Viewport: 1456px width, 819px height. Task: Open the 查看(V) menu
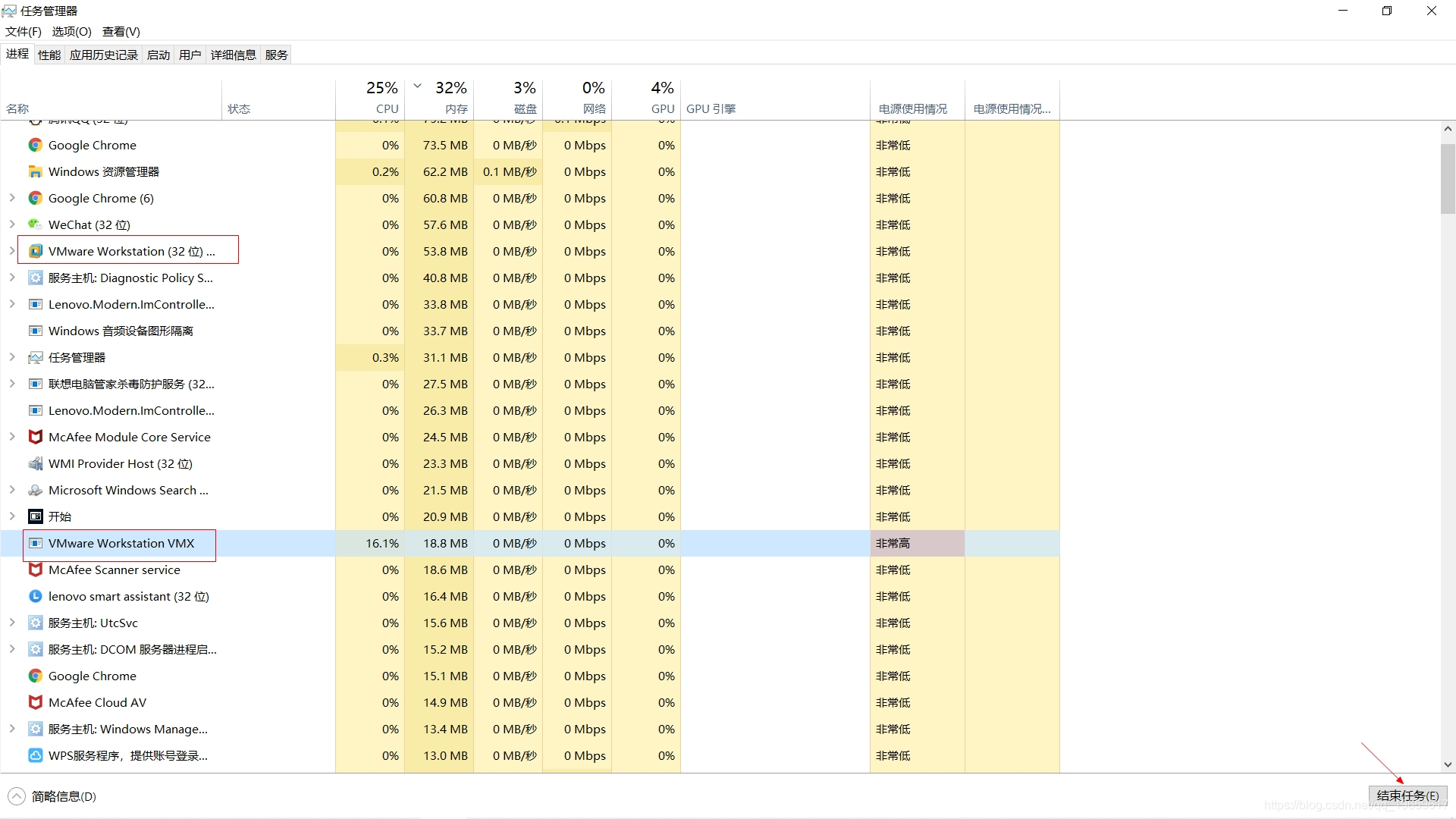[x=121, y=31]
